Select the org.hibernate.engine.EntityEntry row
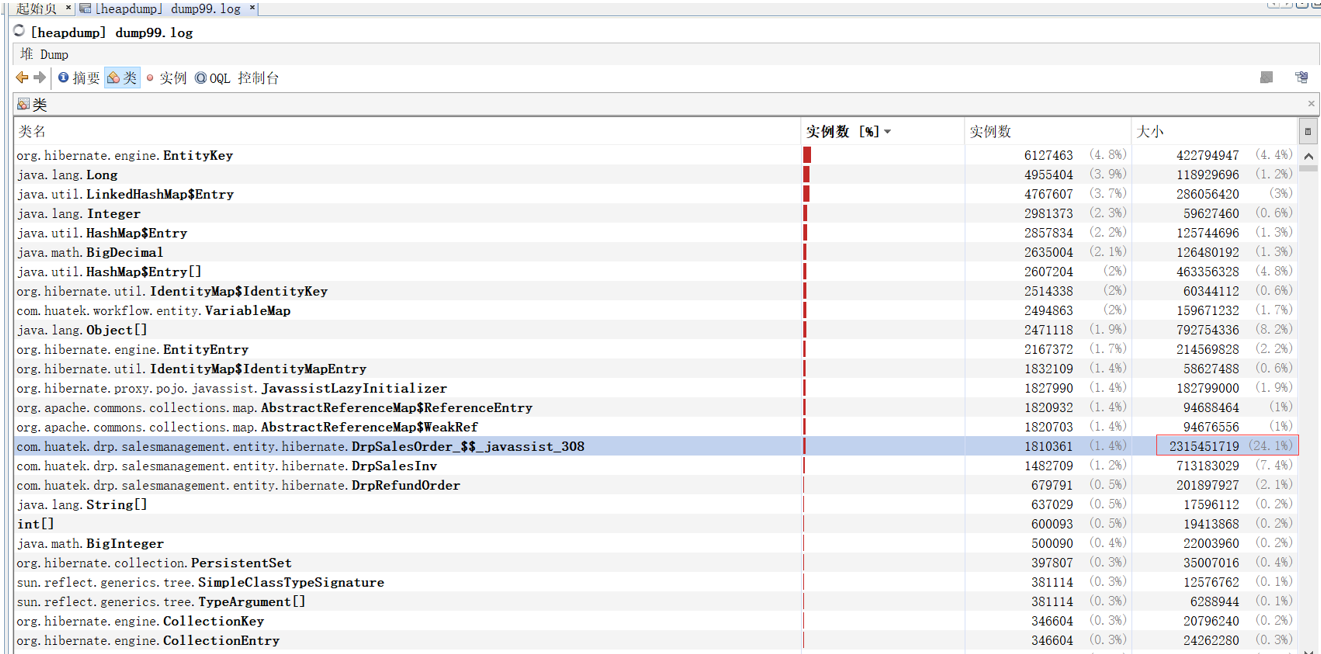 click(656, 350)
